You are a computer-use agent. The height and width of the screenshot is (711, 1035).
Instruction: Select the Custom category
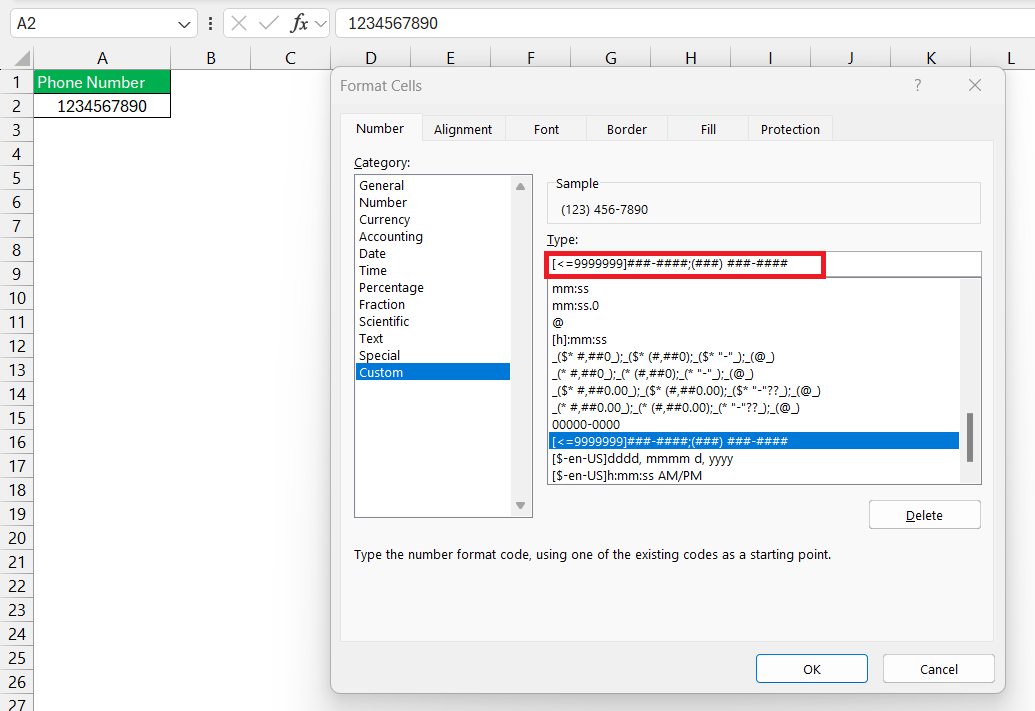[432, 372]
